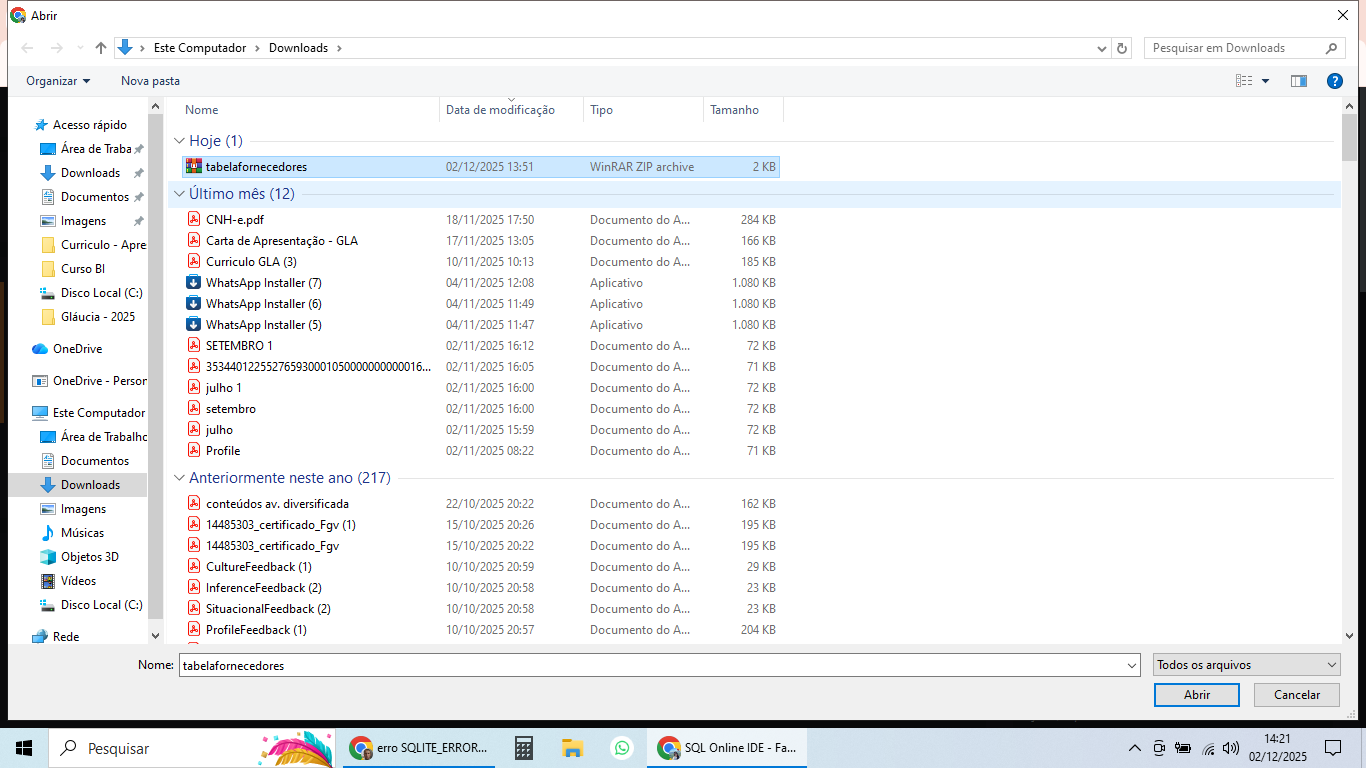
Task: Click the Acesso rápido star icon
Action: [x=41, y=125]
